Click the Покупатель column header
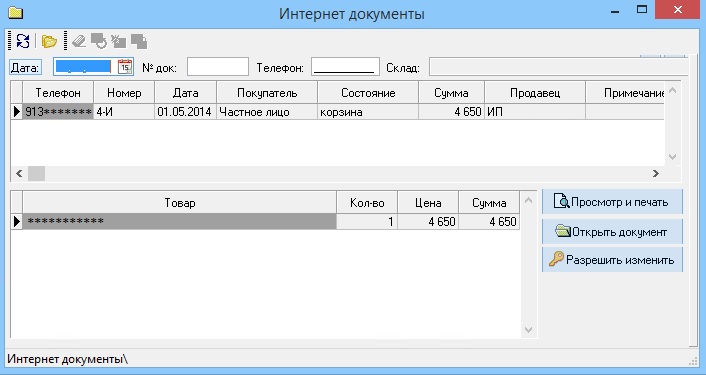Image resolution: width=706 pixels, height=375 pixels. click(x=267, y=93)
